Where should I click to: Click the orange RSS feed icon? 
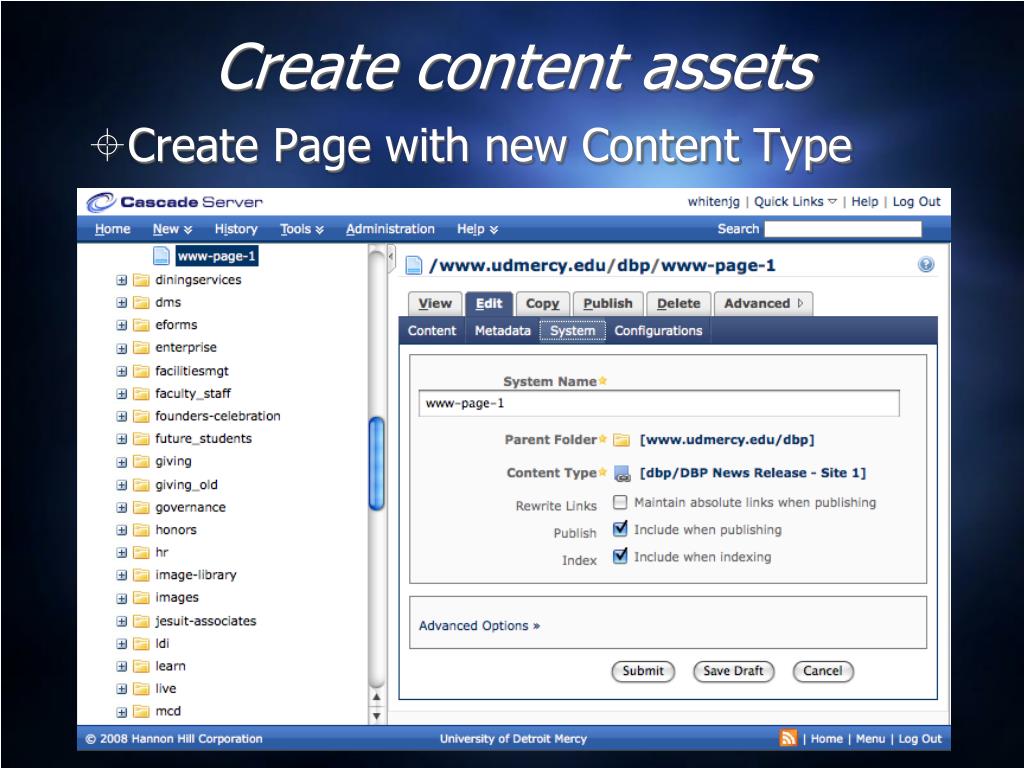coord(788,738)
